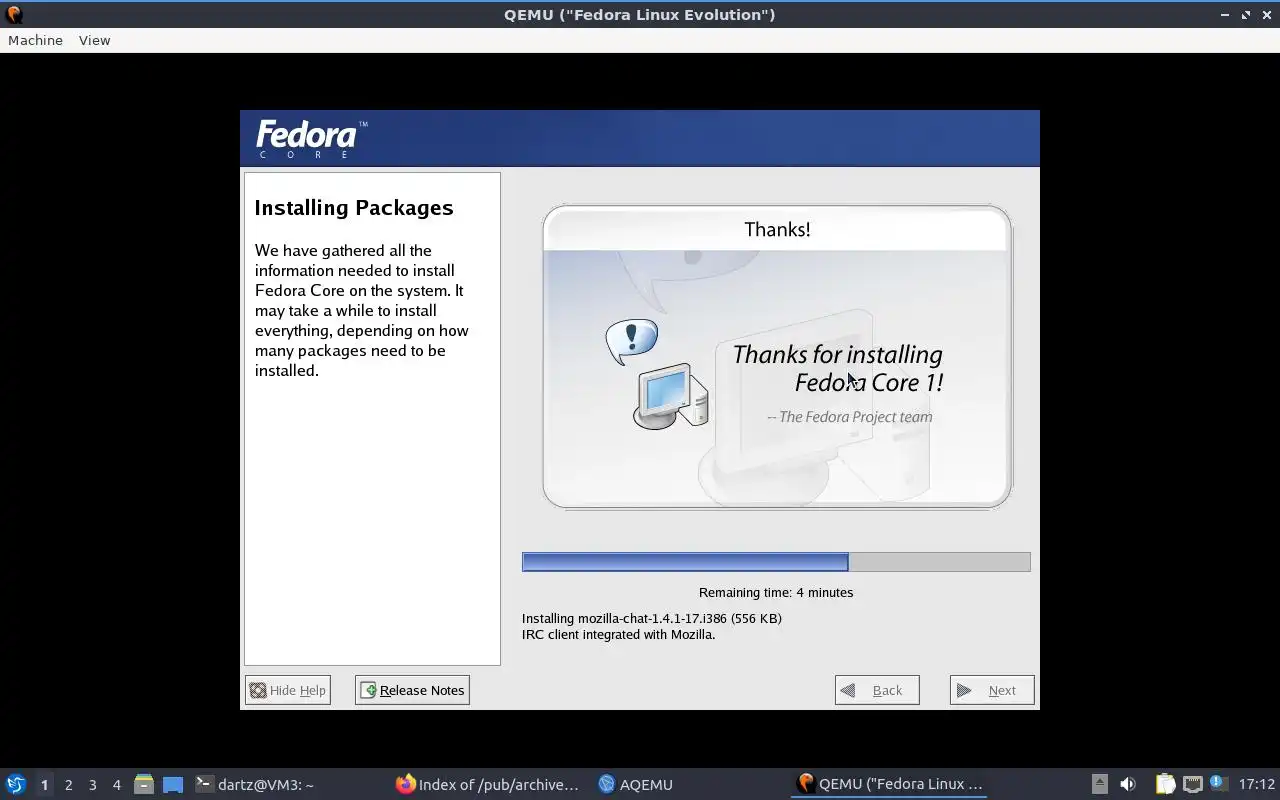This screenshot has height=800, width=1280.
Task: Click the Back button
Action: [x=877, y=690]
